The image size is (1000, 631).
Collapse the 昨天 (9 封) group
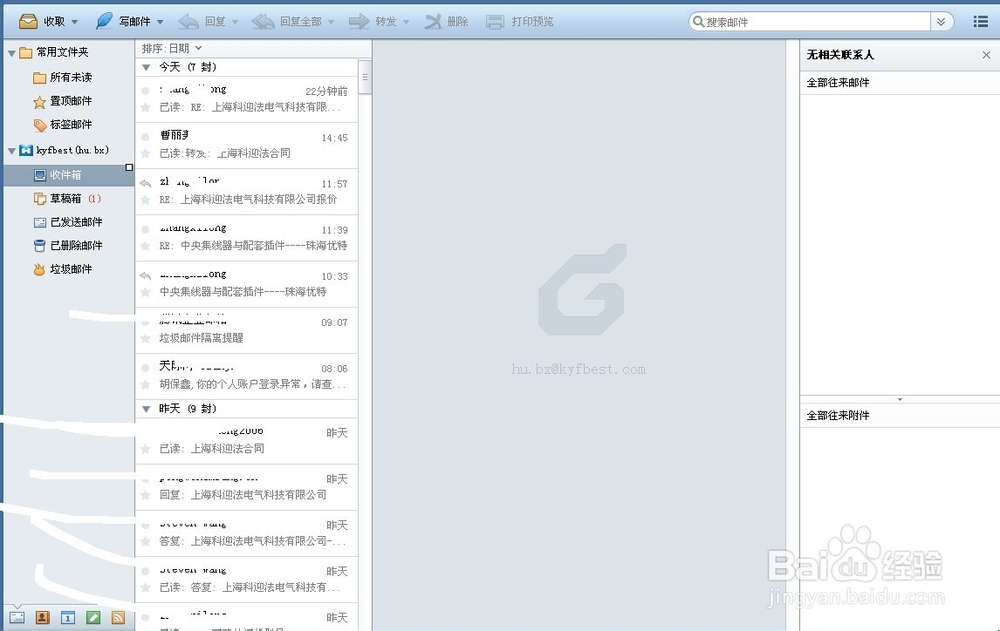tap(146, 408)
